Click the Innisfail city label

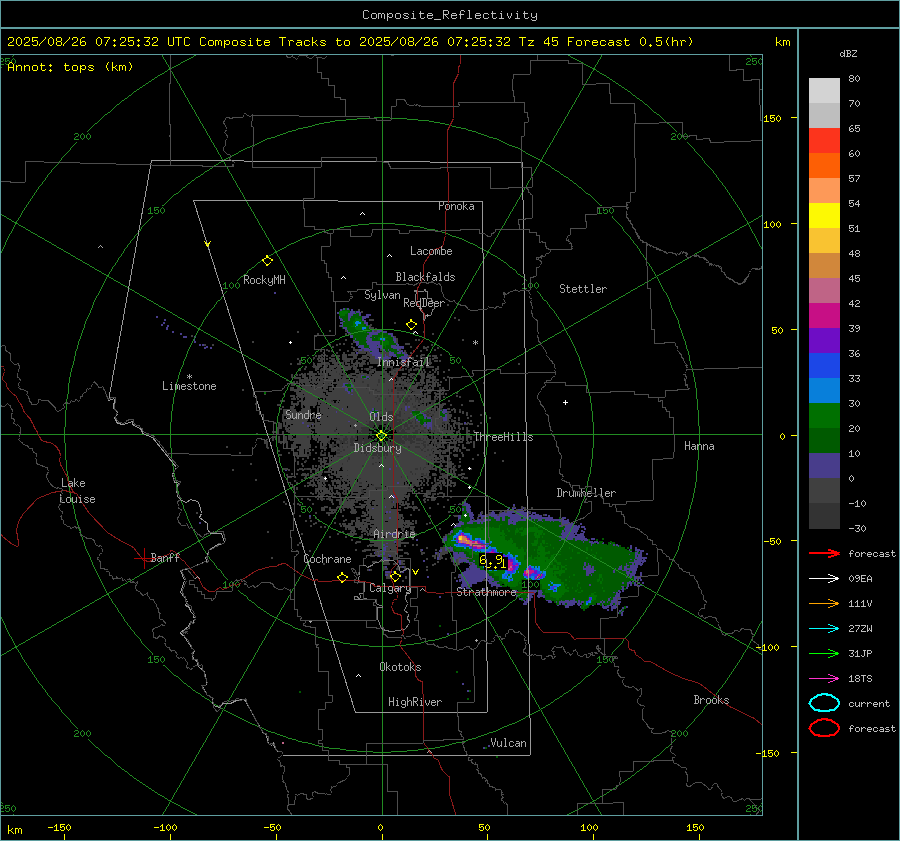(x=404, y=362)
